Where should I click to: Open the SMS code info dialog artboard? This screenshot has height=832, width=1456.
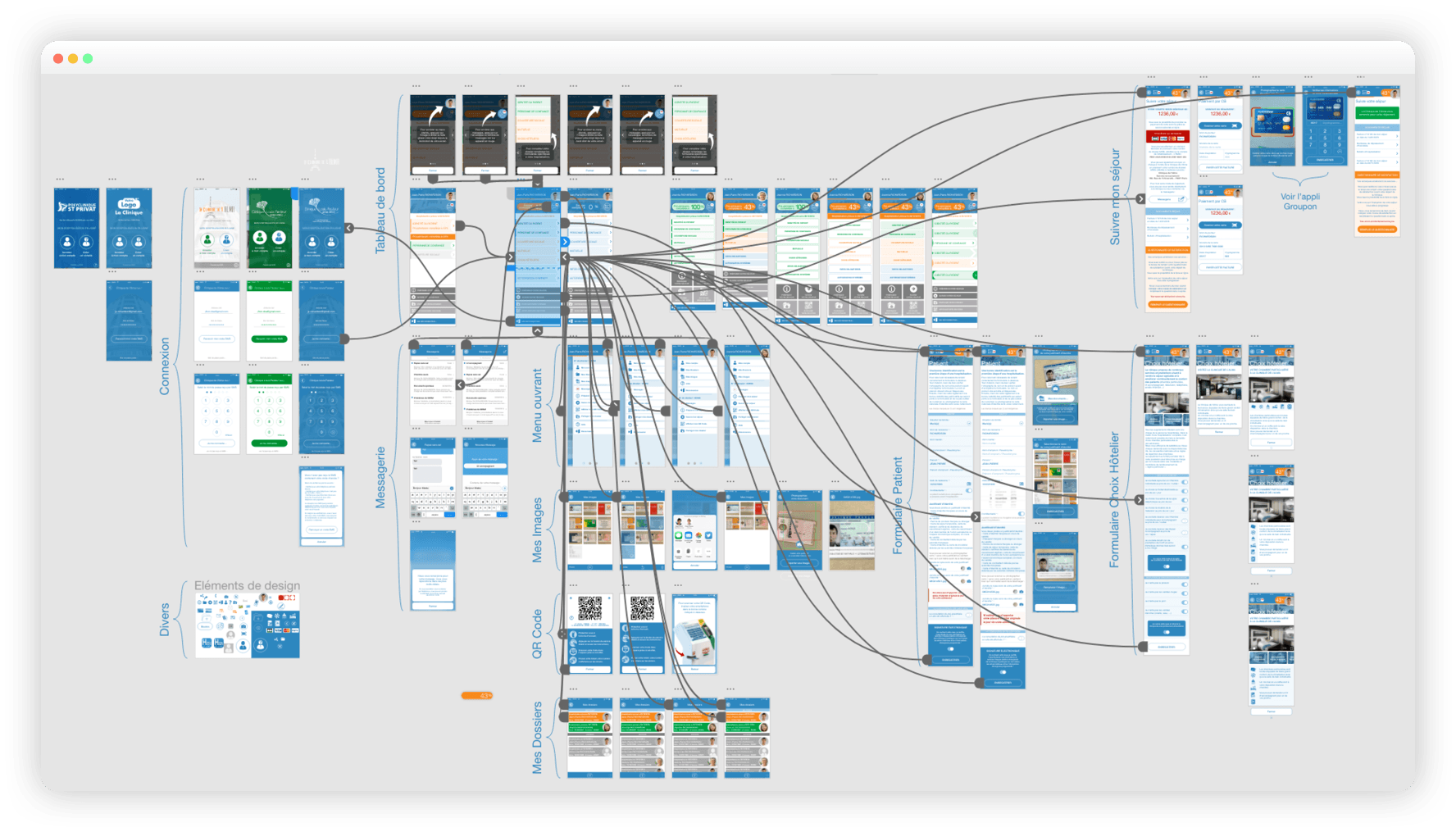321,506
